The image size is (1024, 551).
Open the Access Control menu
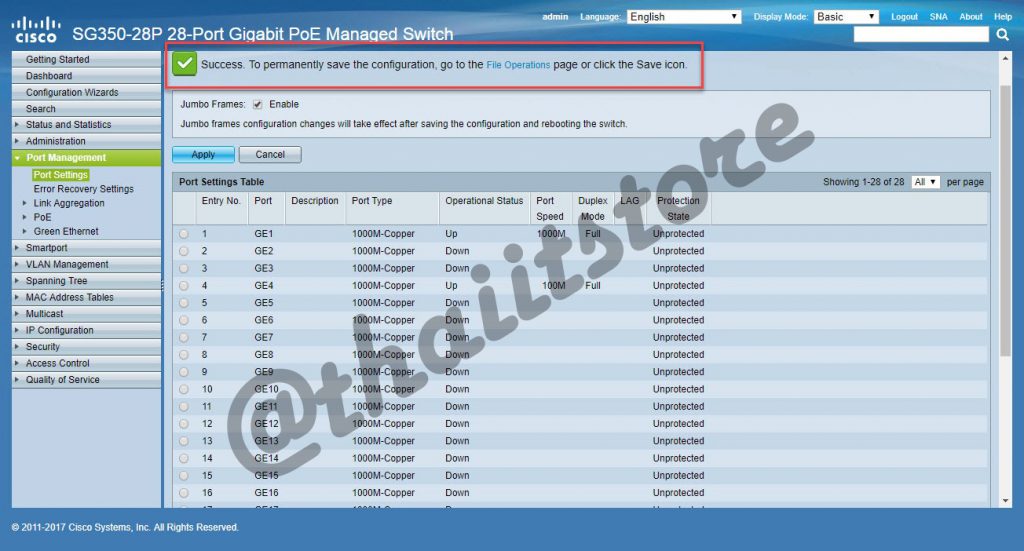point(86,363)
